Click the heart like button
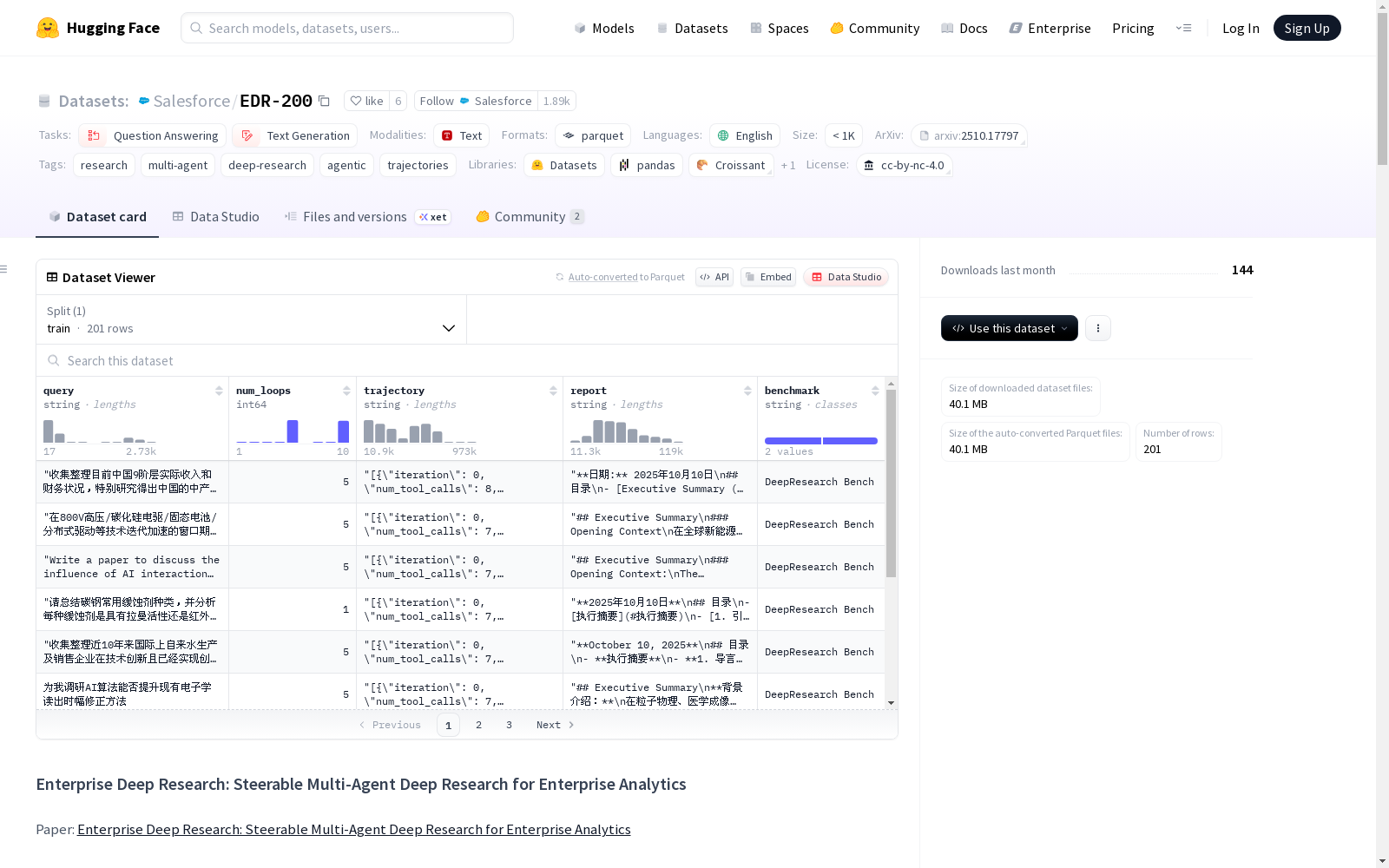Image resolution: width=1389 pixels, height=868 pixels. [x=366, y=101]
